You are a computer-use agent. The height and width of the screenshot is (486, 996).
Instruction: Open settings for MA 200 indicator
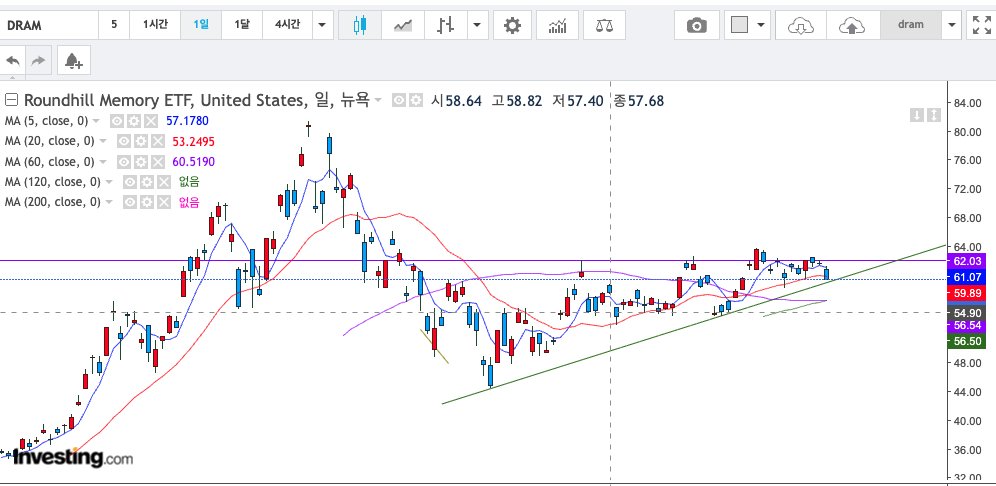[x=147, y=202]
